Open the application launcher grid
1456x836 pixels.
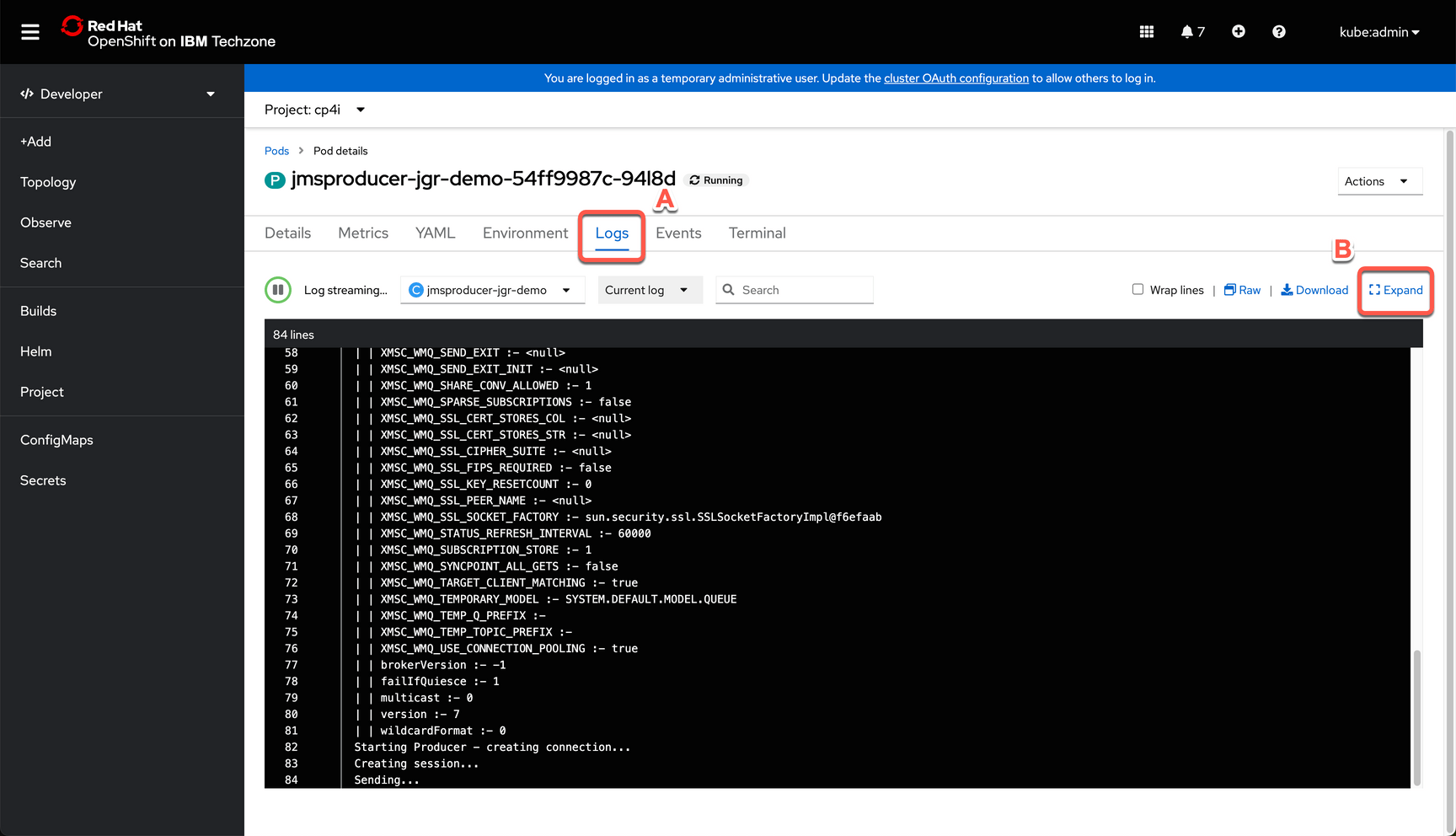click(1146, 31)
